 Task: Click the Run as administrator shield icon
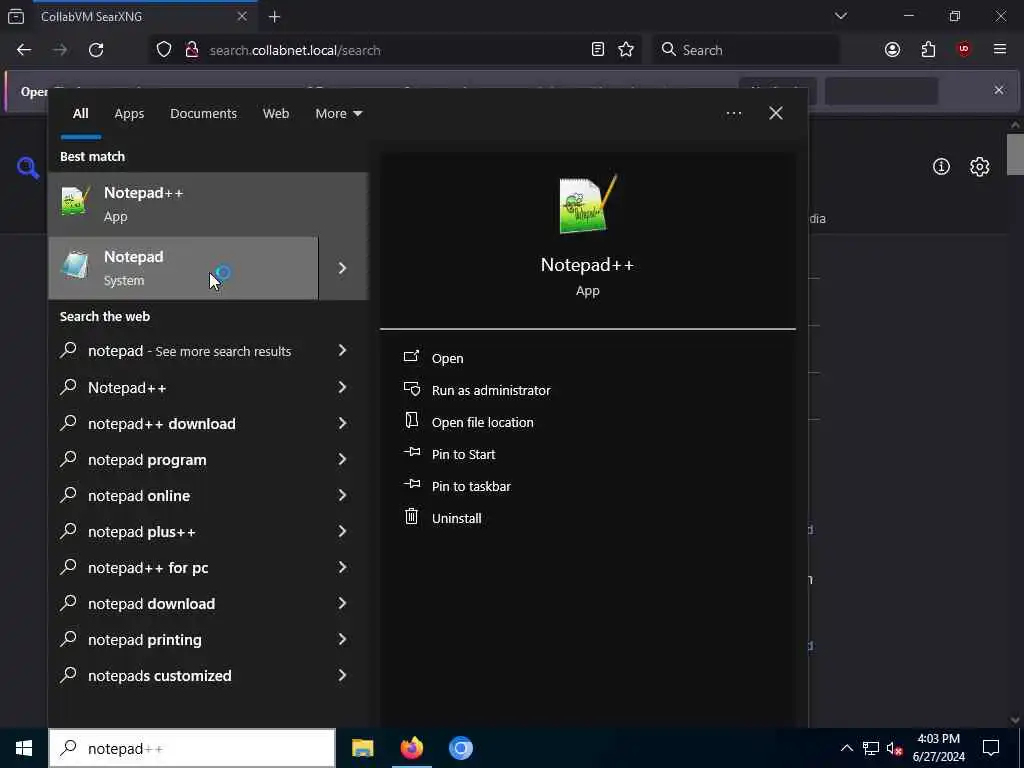[x=411, y=389]
